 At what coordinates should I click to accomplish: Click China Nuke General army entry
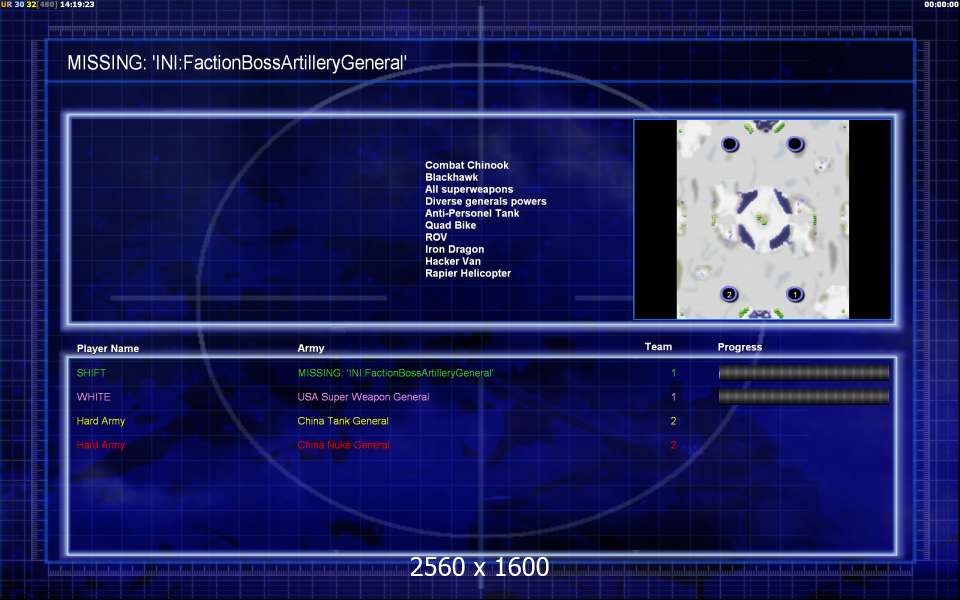(343, 445)
